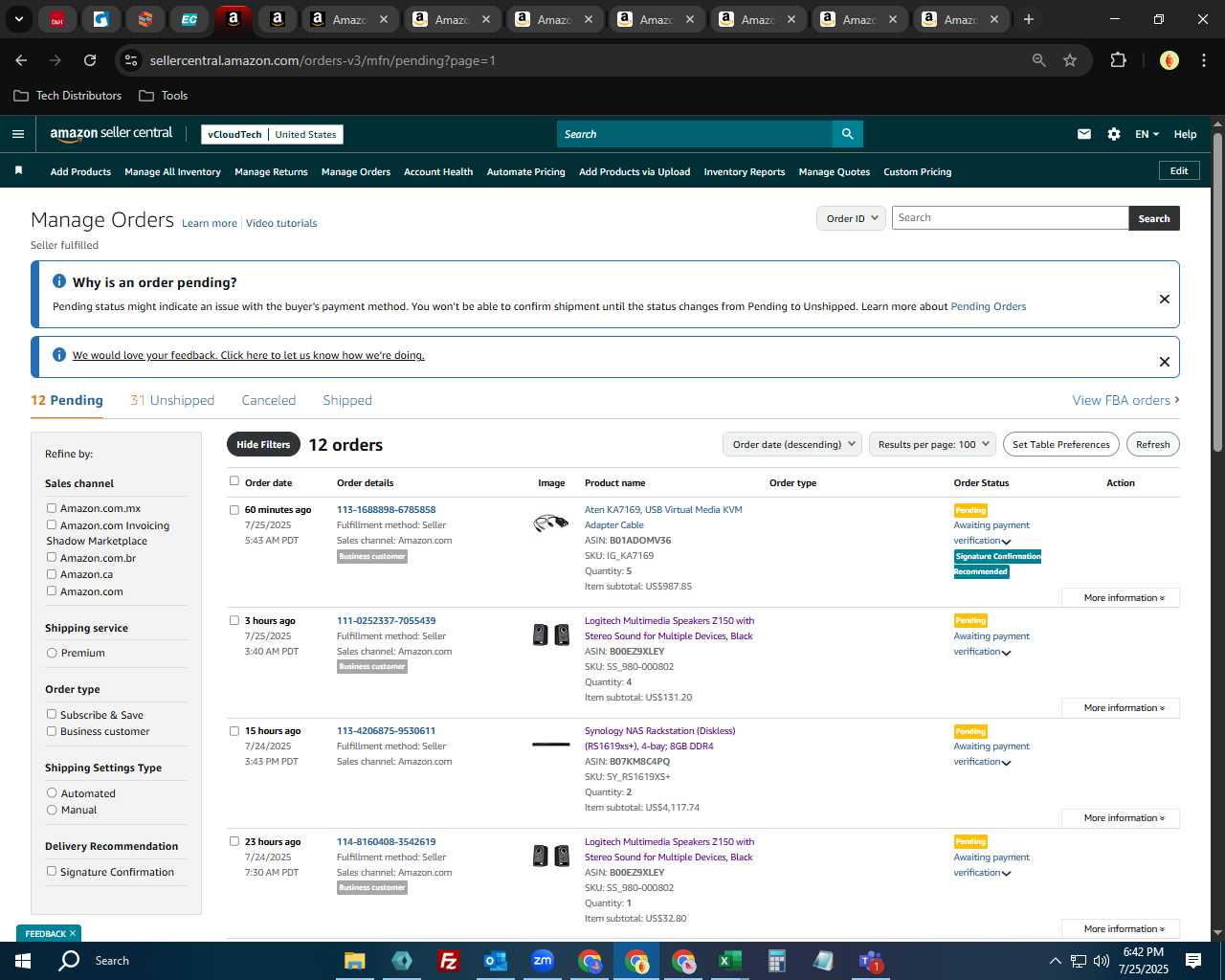1225x980 pixels.
Task: Tick the Amazon.com.mx sales channel checkbox
Action: coord(52,508)
